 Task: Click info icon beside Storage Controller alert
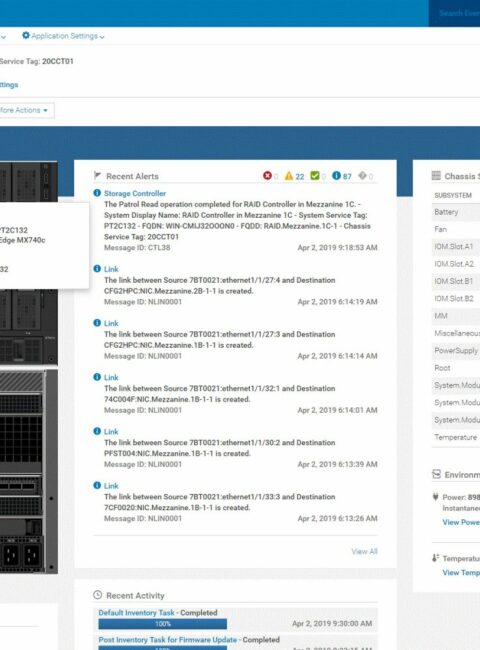point(97,193)
